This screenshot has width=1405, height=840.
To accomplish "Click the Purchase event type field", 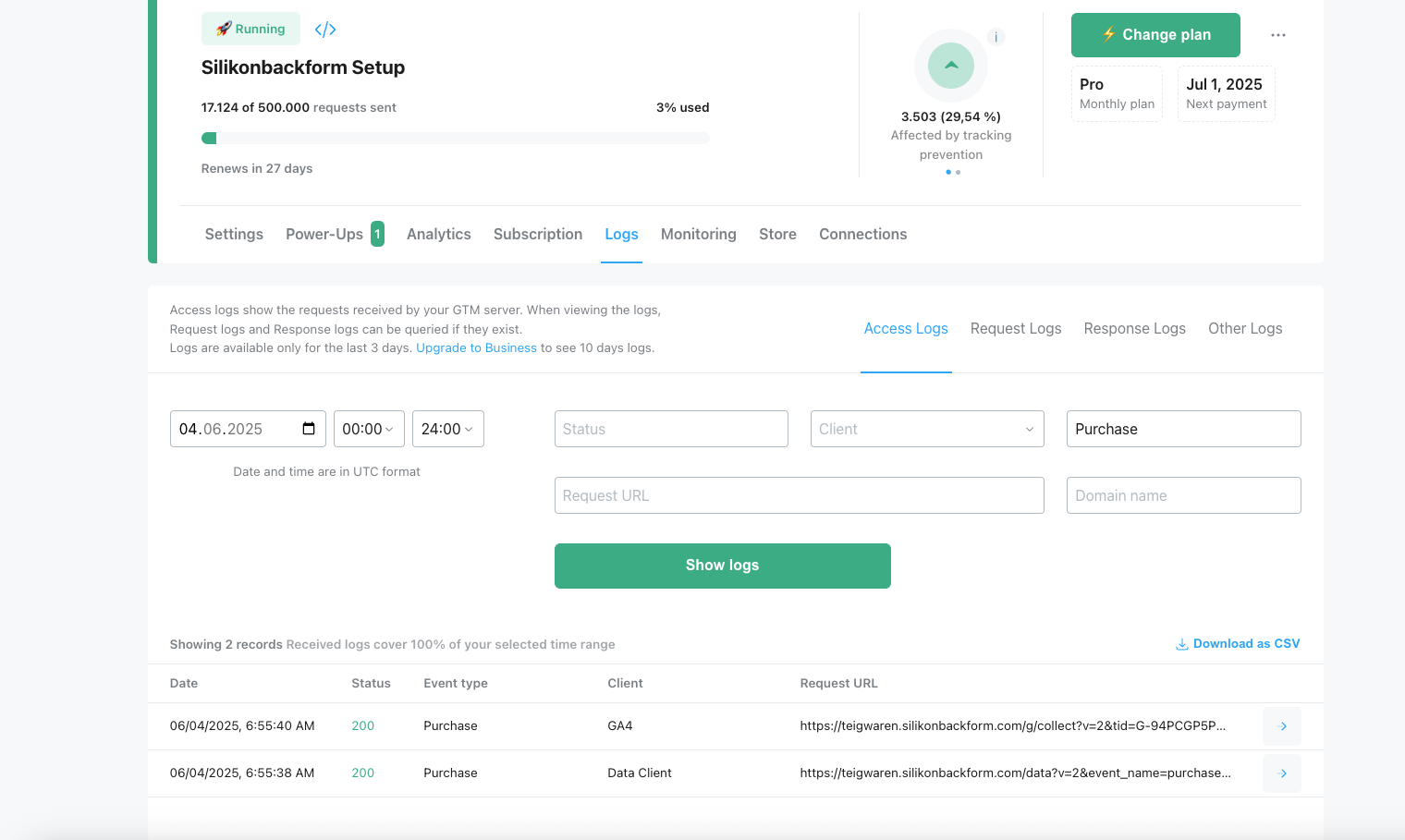I will 1183,429.
